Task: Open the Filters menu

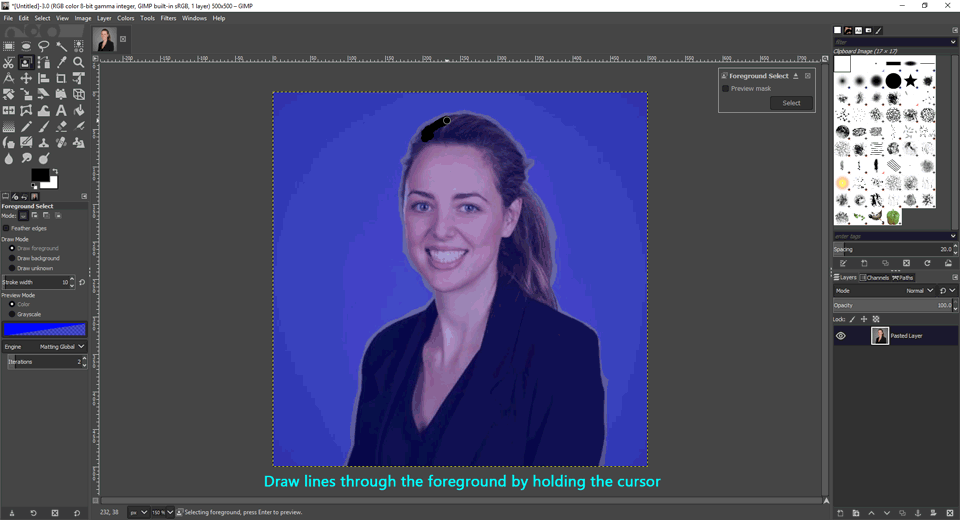Action: pos(168,18)
